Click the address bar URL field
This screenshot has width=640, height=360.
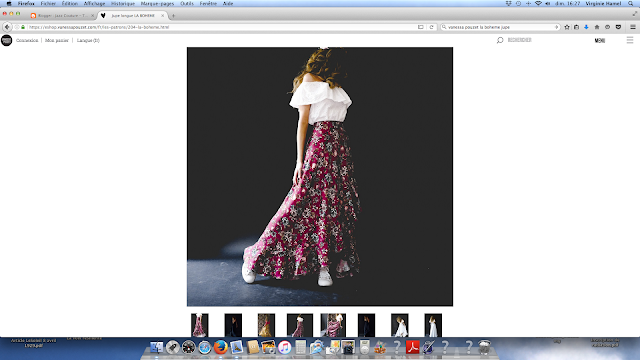tap(220, 27)
